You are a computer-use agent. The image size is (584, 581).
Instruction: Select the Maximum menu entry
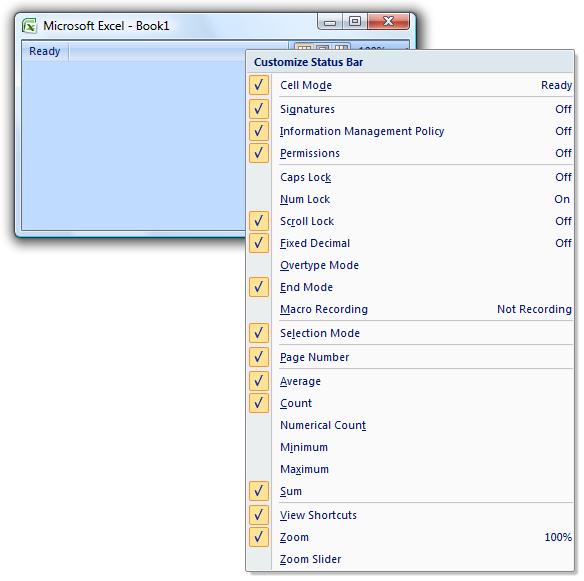pos(410,469)
